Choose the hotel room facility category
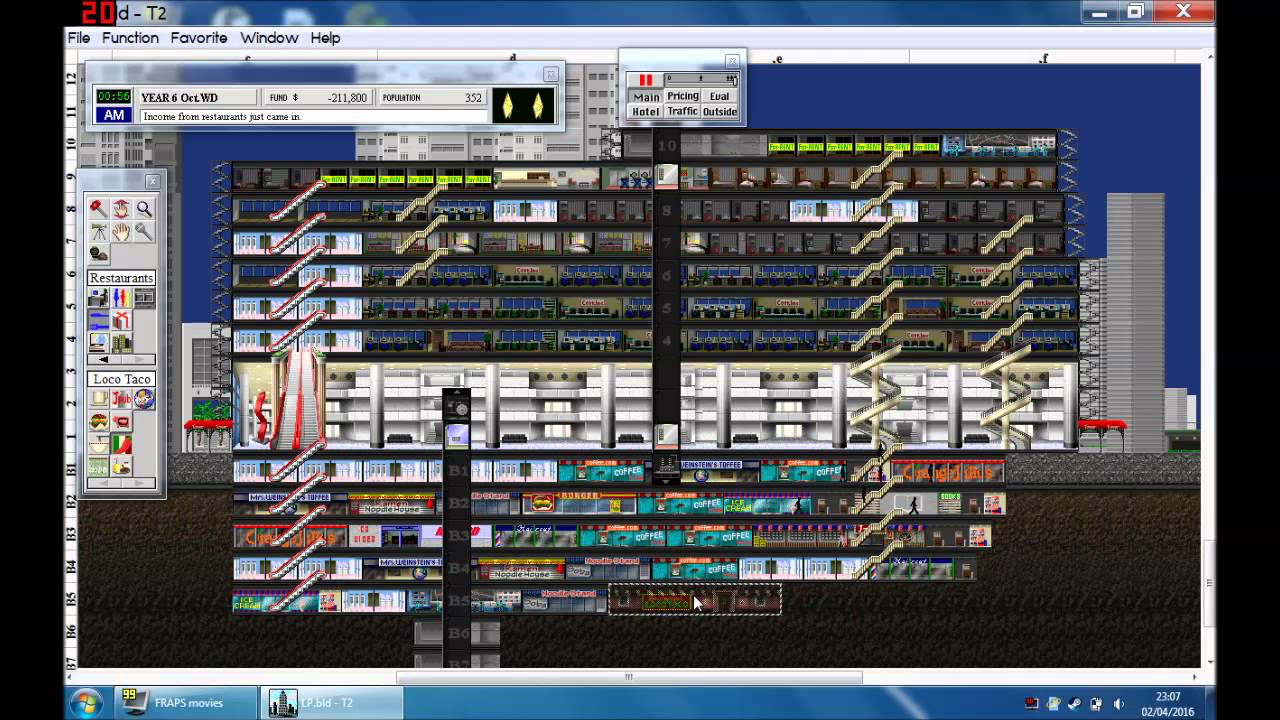The height and width of the screenshot is (720, 1280). point(144,297)
